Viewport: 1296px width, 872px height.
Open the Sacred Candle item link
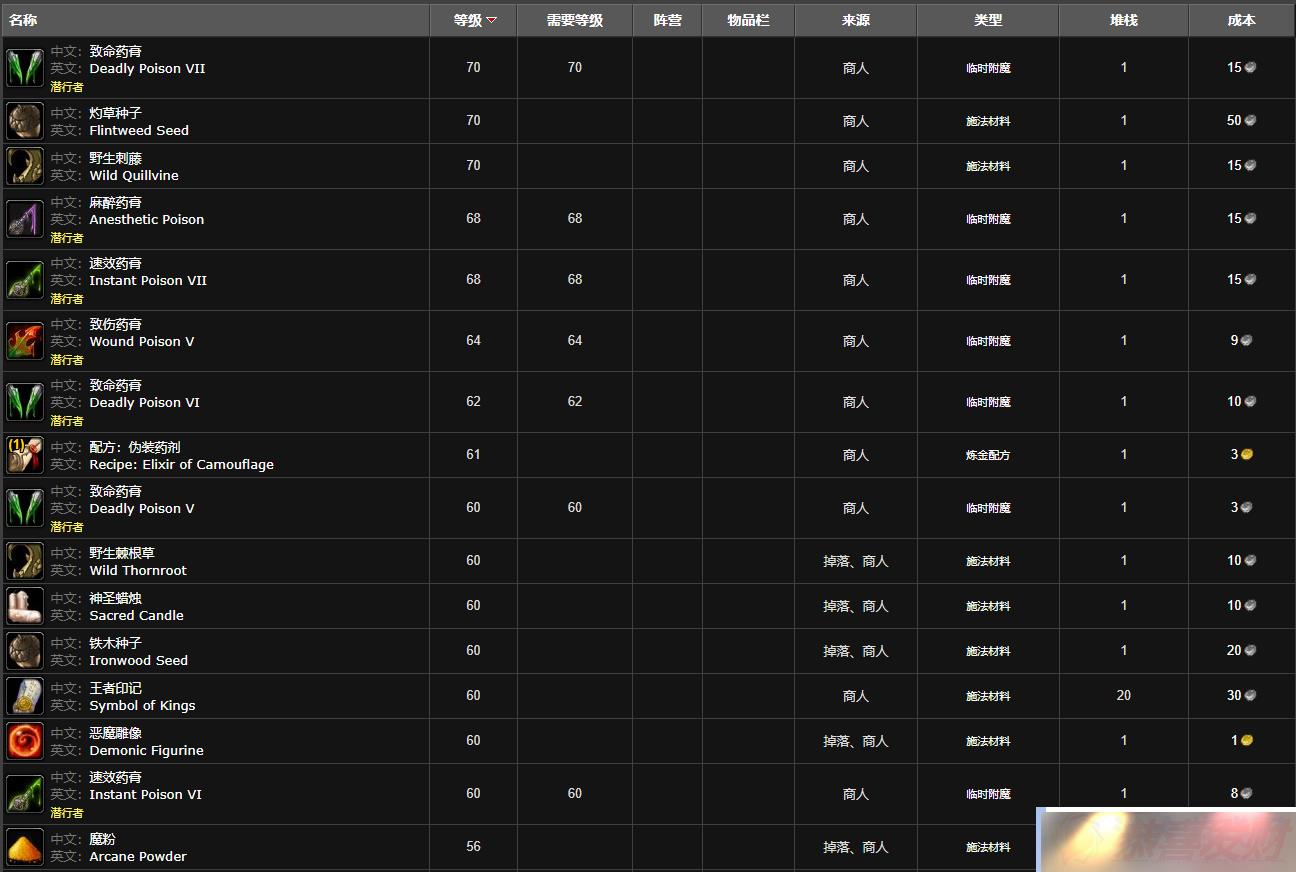coord(136,616)
